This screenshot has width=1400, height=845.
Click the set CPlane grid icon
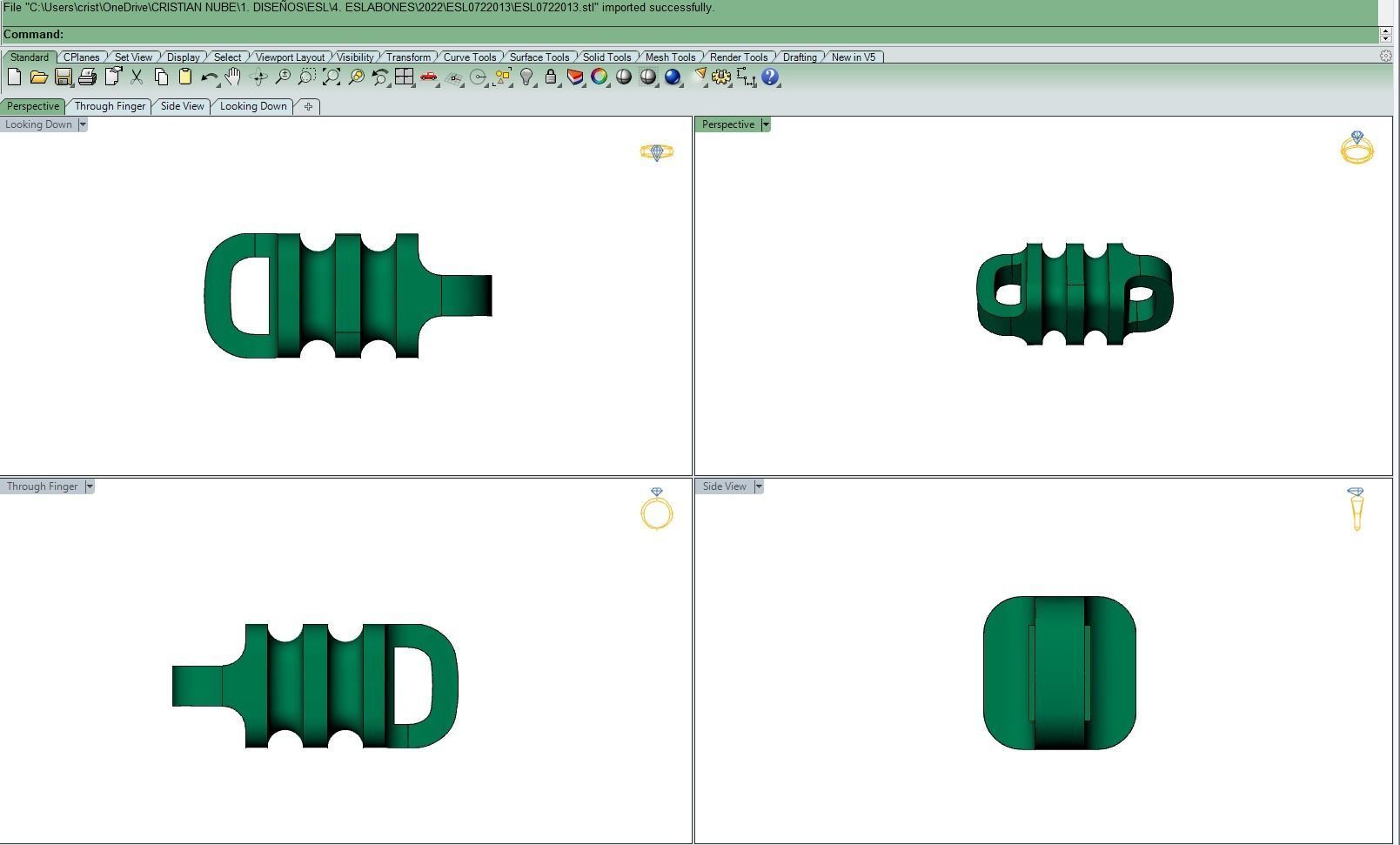(x=453, y=77)
